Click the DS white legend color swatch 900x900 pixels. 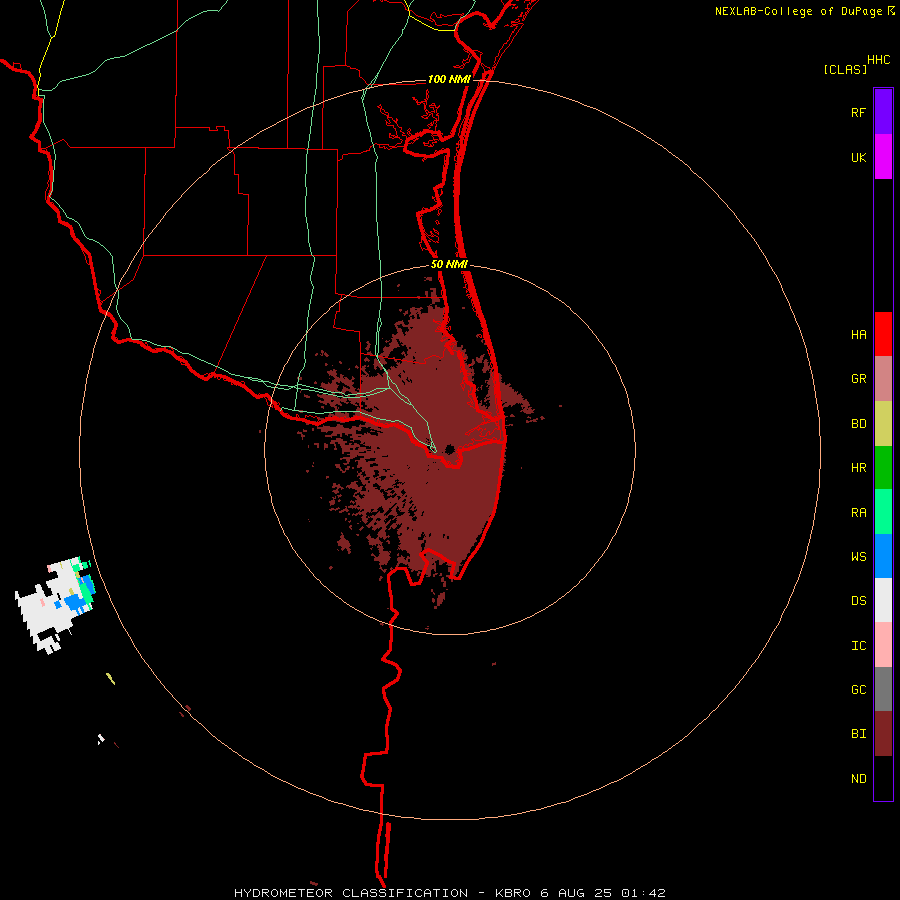coord(883,600)
